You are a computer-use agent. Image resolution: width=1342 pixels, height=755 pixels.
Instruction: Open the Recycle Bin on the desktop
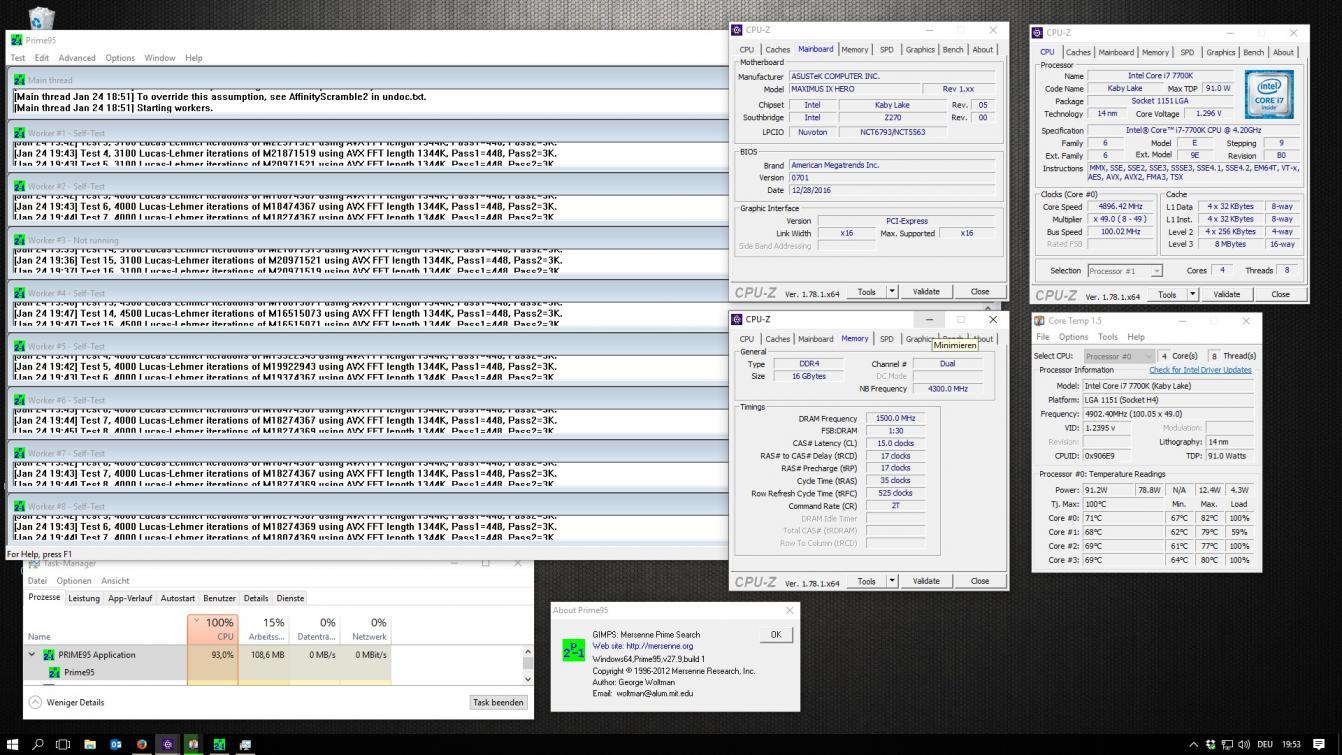pos(42,17)
